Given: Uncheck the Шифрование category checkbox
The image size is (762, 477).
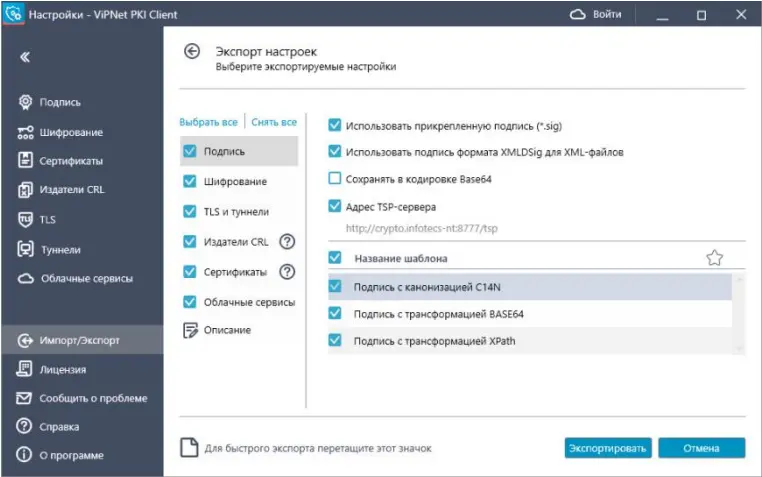Looking at the screenshot, I should (190, 181).
